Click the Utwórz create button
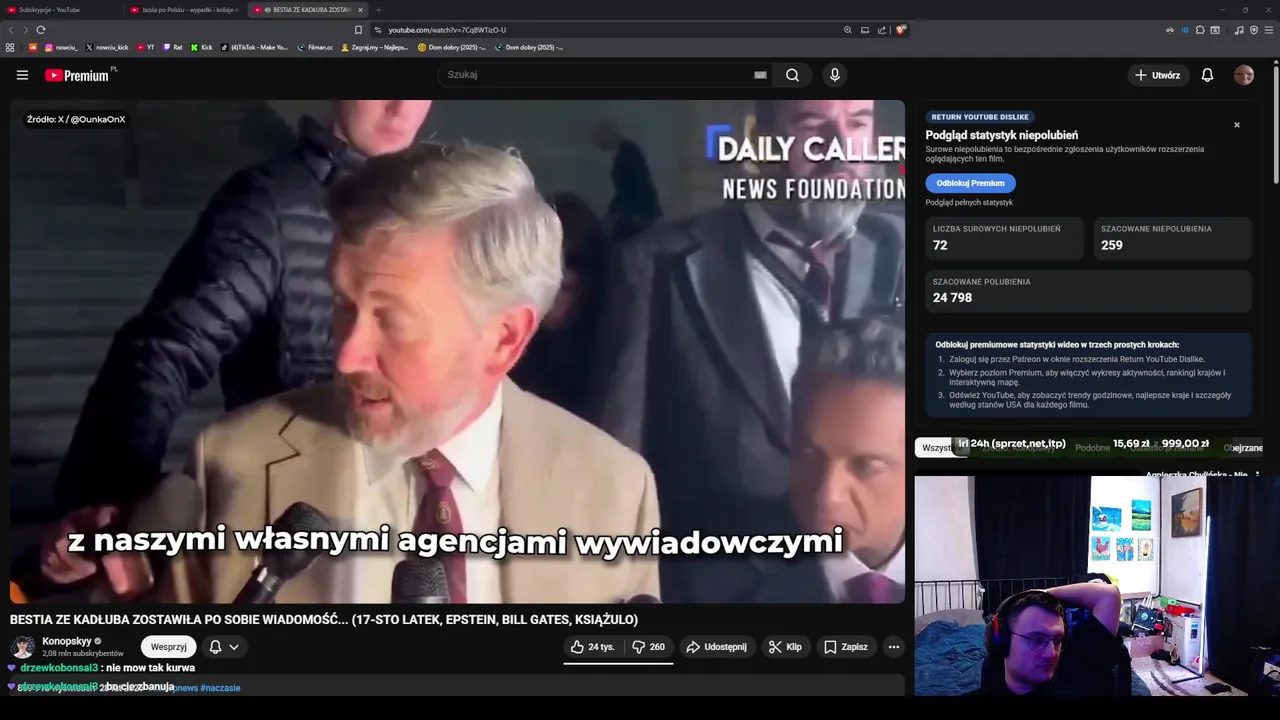The image size is (1280, 720). click(x=1157, y=75)
